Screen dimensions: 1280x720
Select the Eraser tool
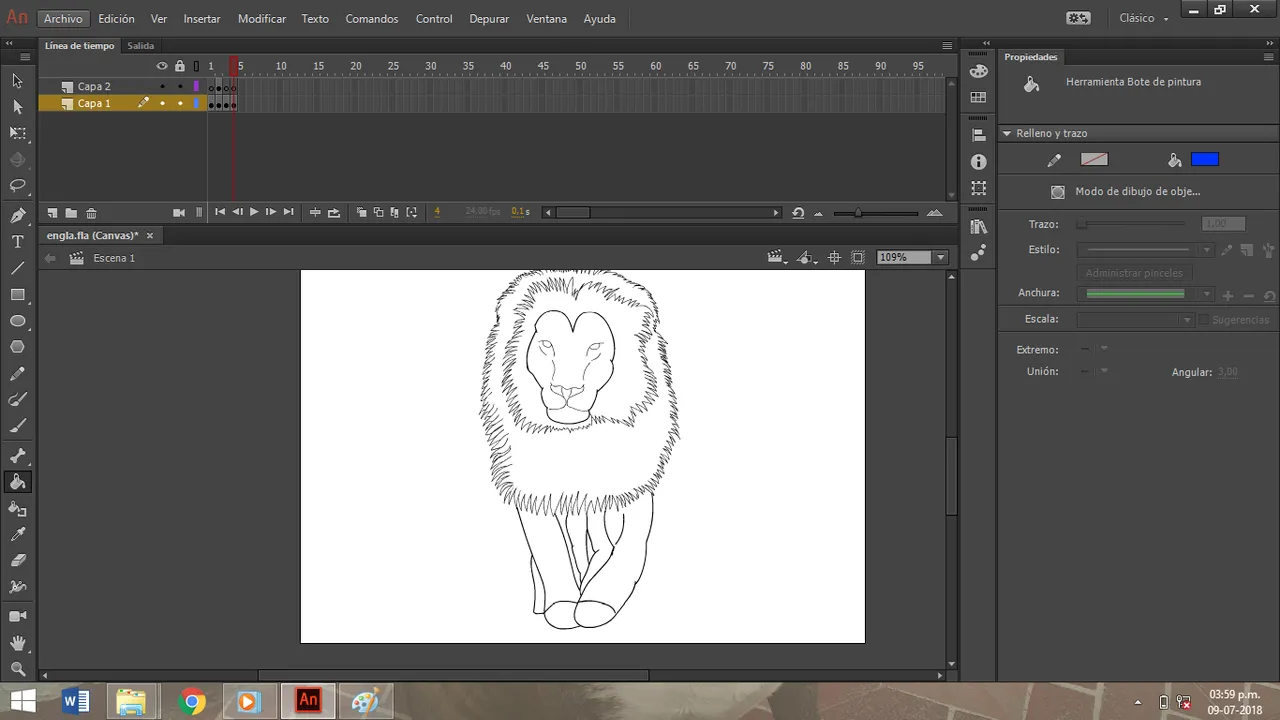[17, 560]
